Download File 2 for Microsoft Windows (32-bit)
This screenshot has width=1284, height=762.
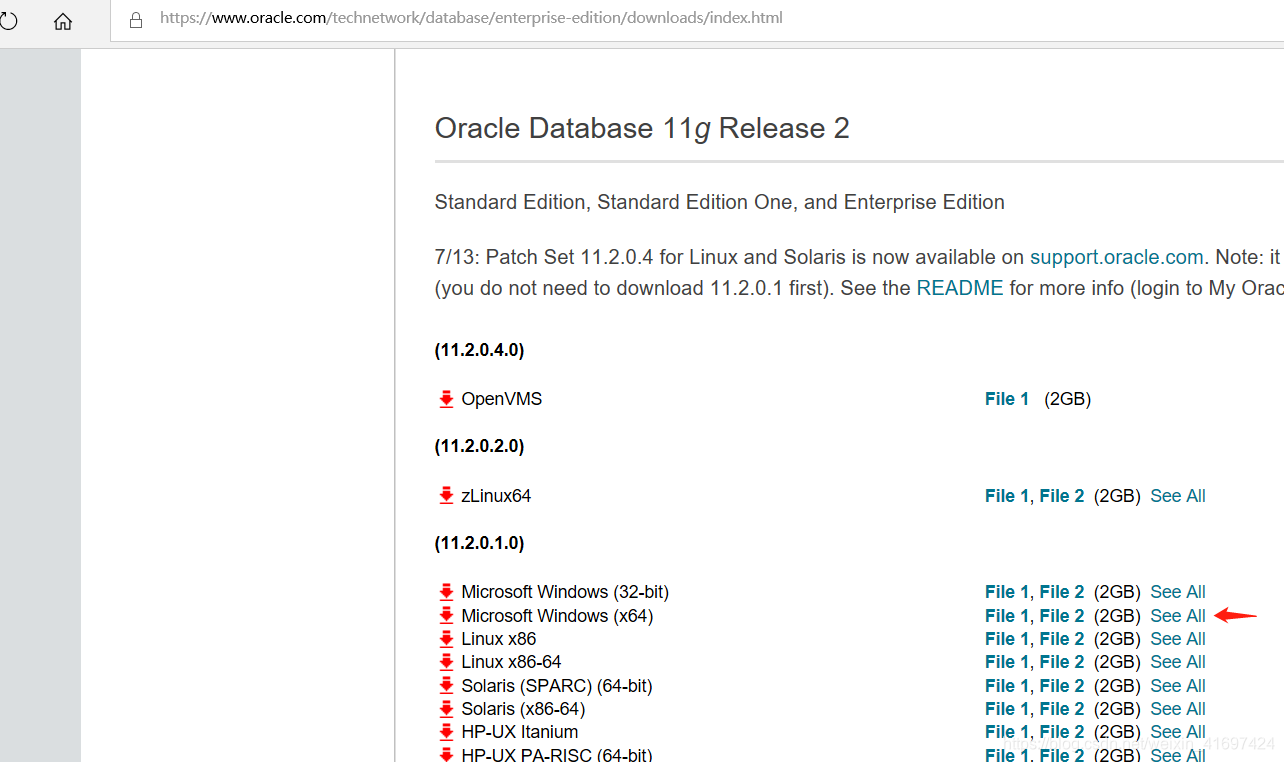1062,592
